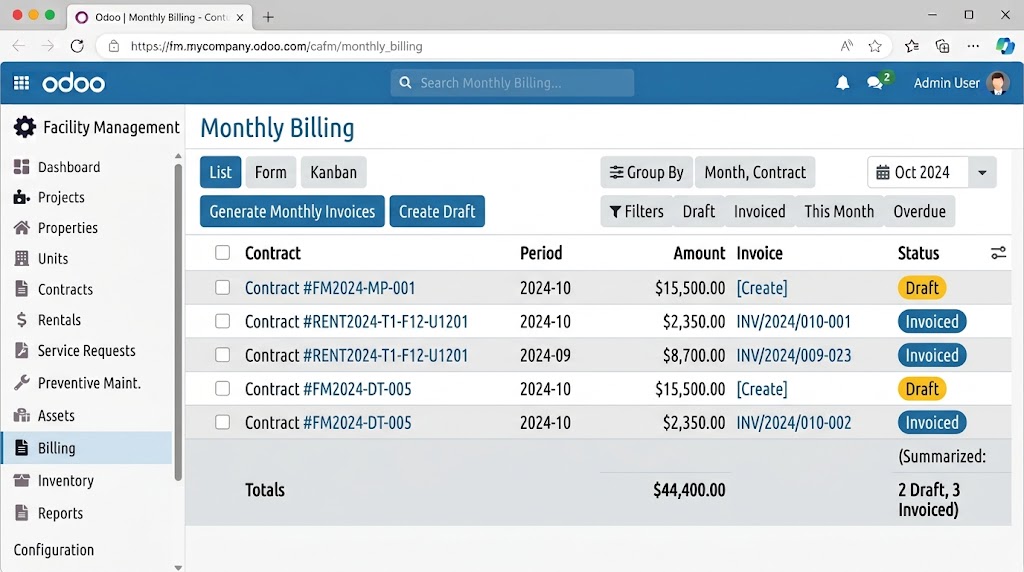Open Properties in sidebar
This screenshot has width=1024, height=572.
[67, 228]
